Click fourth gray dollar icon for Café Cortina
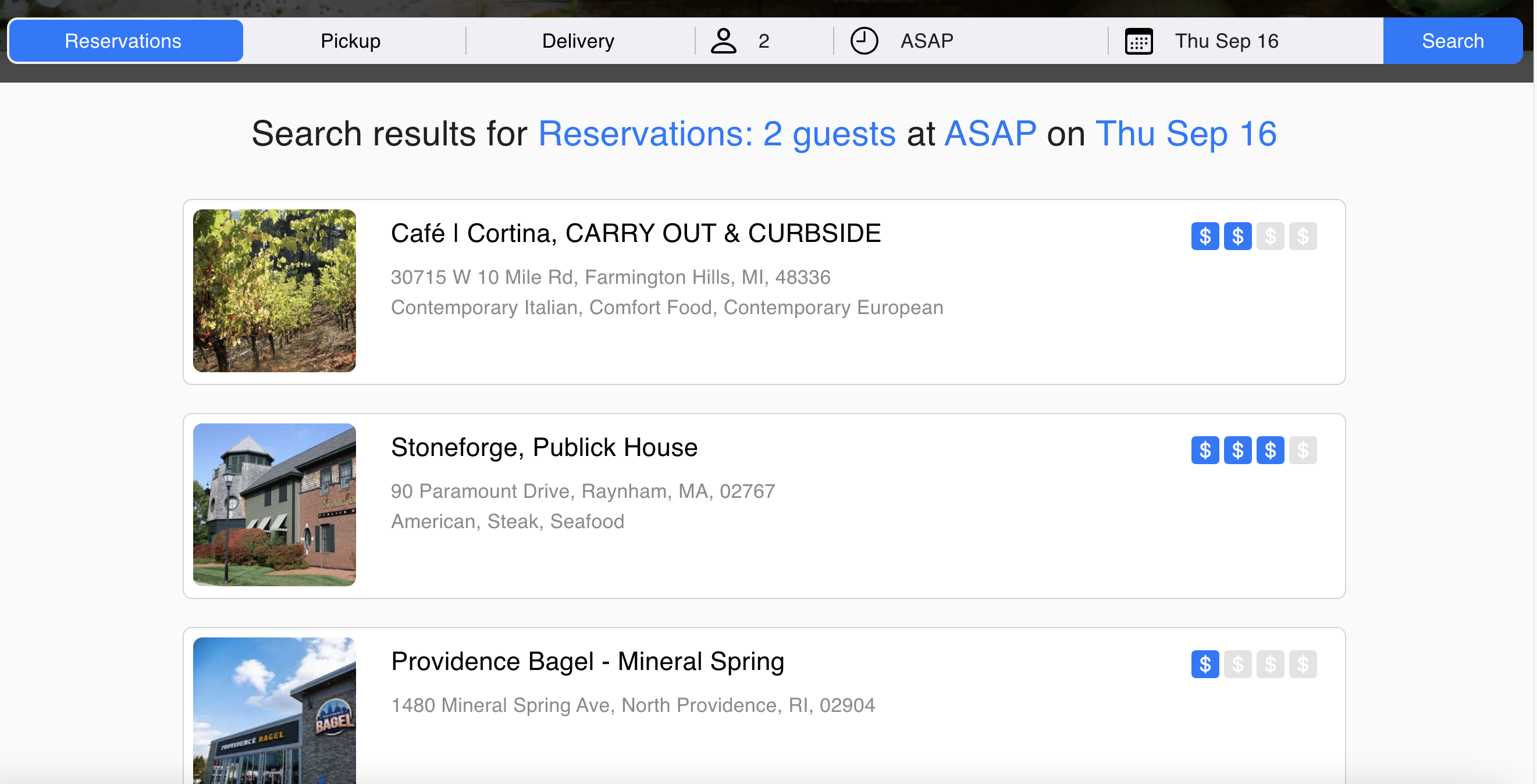This screenshot has width=1537, height=784. tap(1303, 236)
